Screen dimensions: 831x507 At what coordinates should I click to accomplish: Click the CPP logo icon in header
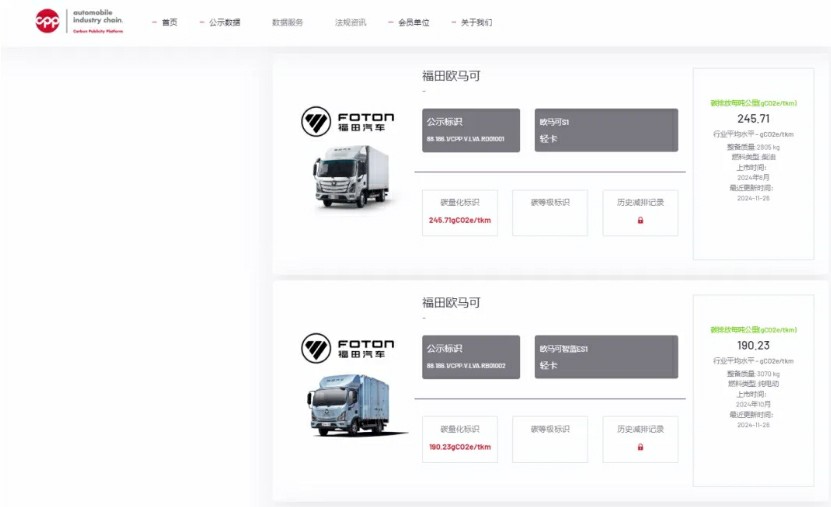(x=47, y=21)
